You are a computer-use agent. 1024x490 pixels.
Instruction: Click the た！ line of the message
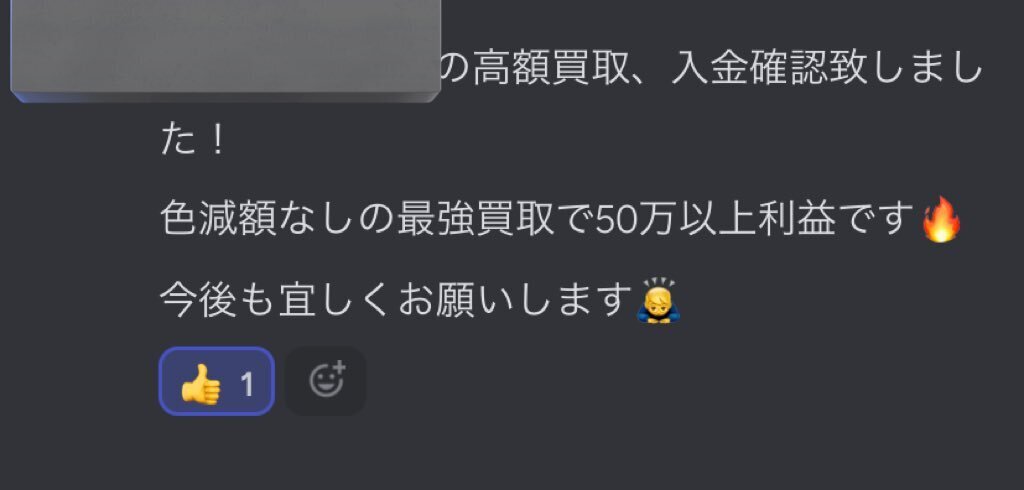tap(193, 141)
